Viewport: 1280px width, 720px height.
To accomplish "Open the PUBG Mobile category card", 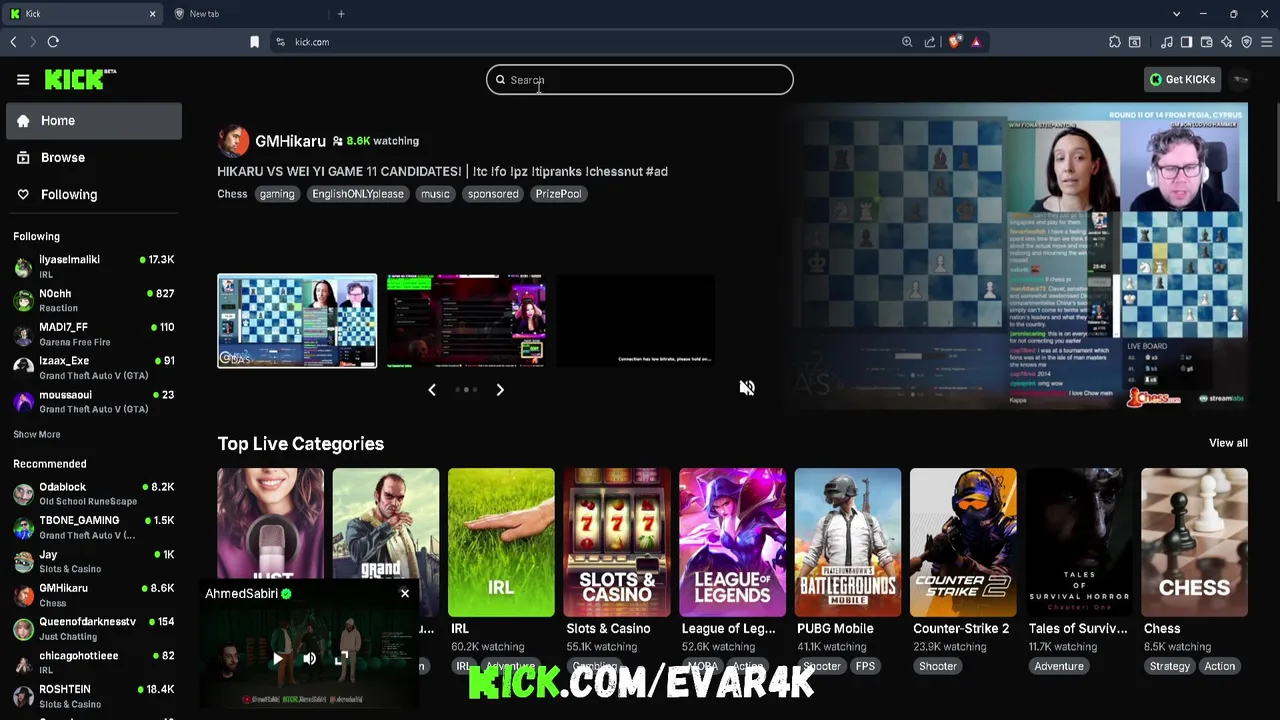I will pyautogui.click(x=848, y=542).
